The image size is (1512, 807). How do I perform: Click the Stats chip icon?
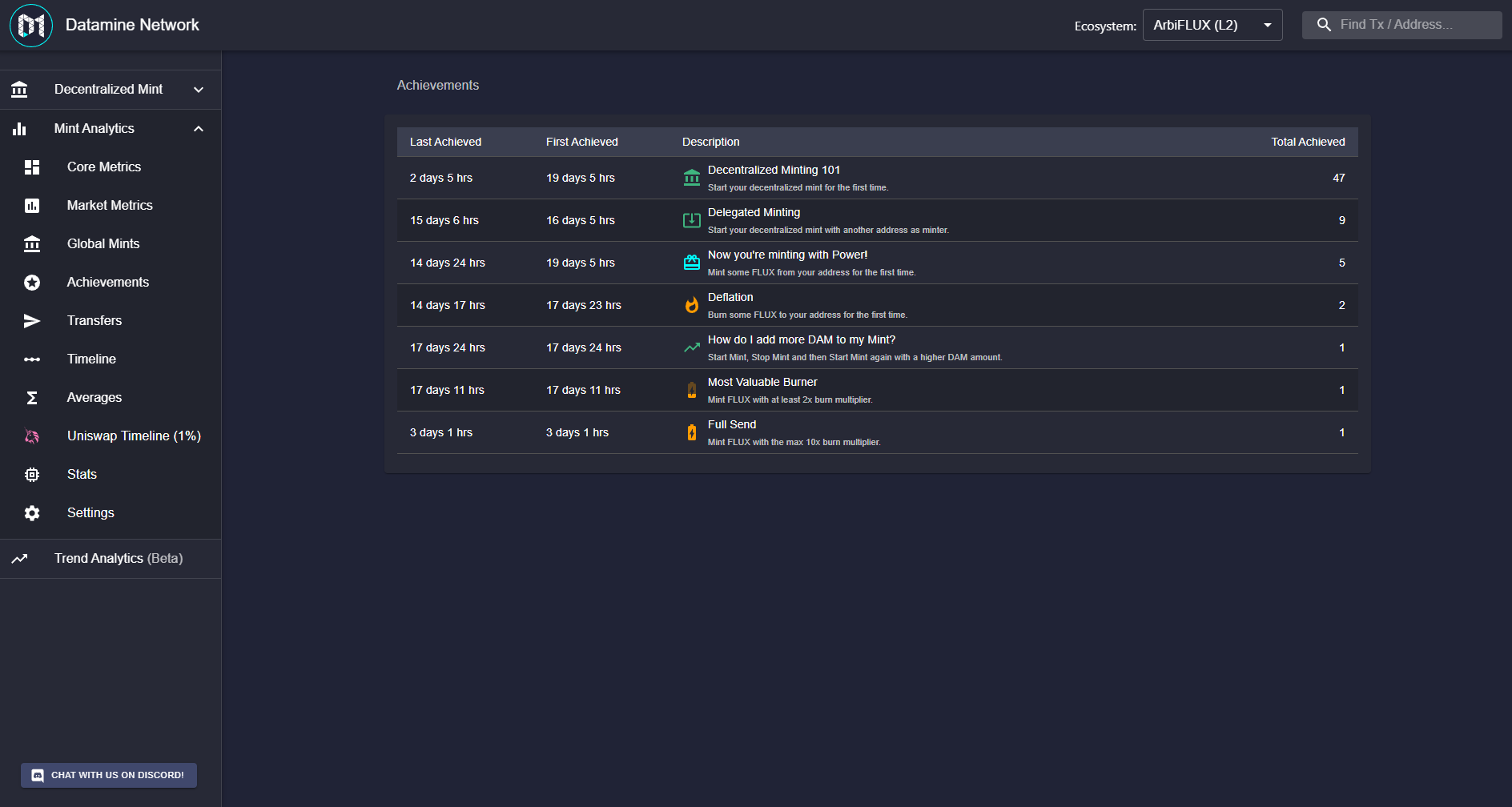coord(32,475)
